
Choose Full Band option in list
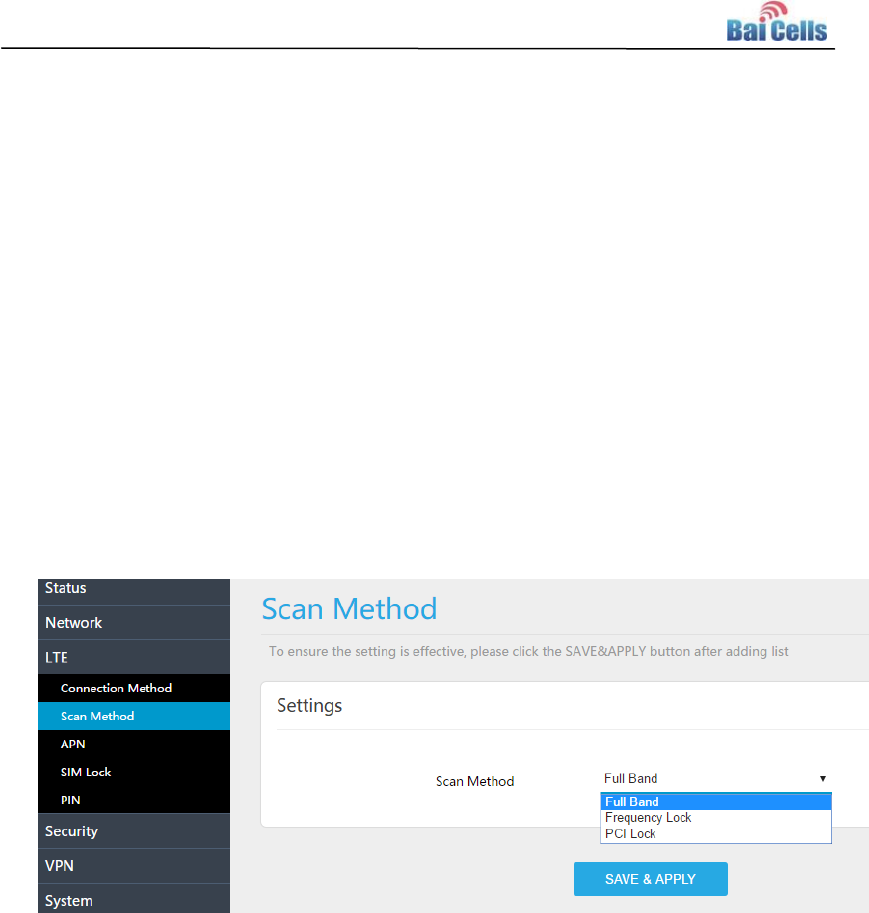tap(716, 802)
